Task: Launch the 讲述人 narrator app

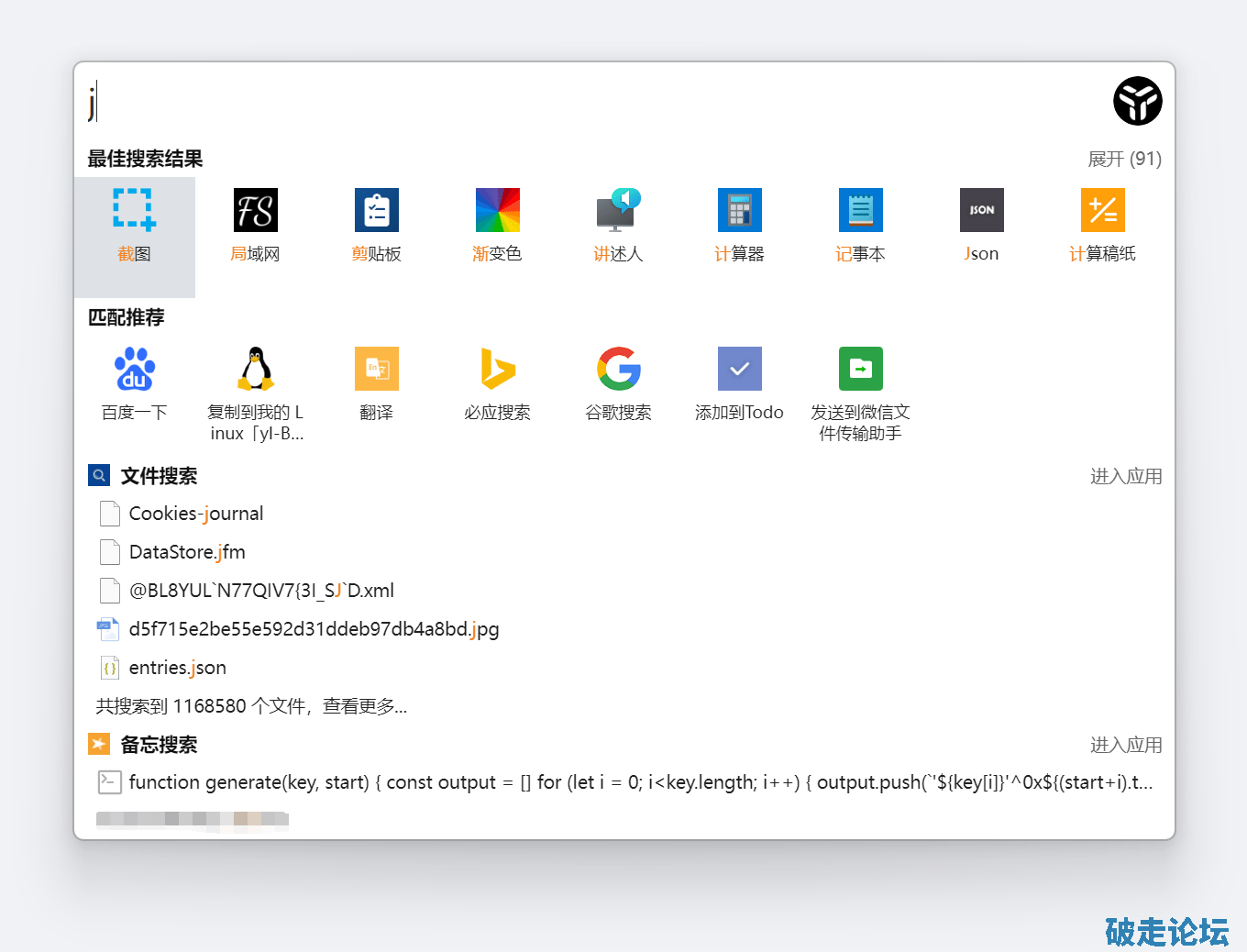Action: click(618, 227)
